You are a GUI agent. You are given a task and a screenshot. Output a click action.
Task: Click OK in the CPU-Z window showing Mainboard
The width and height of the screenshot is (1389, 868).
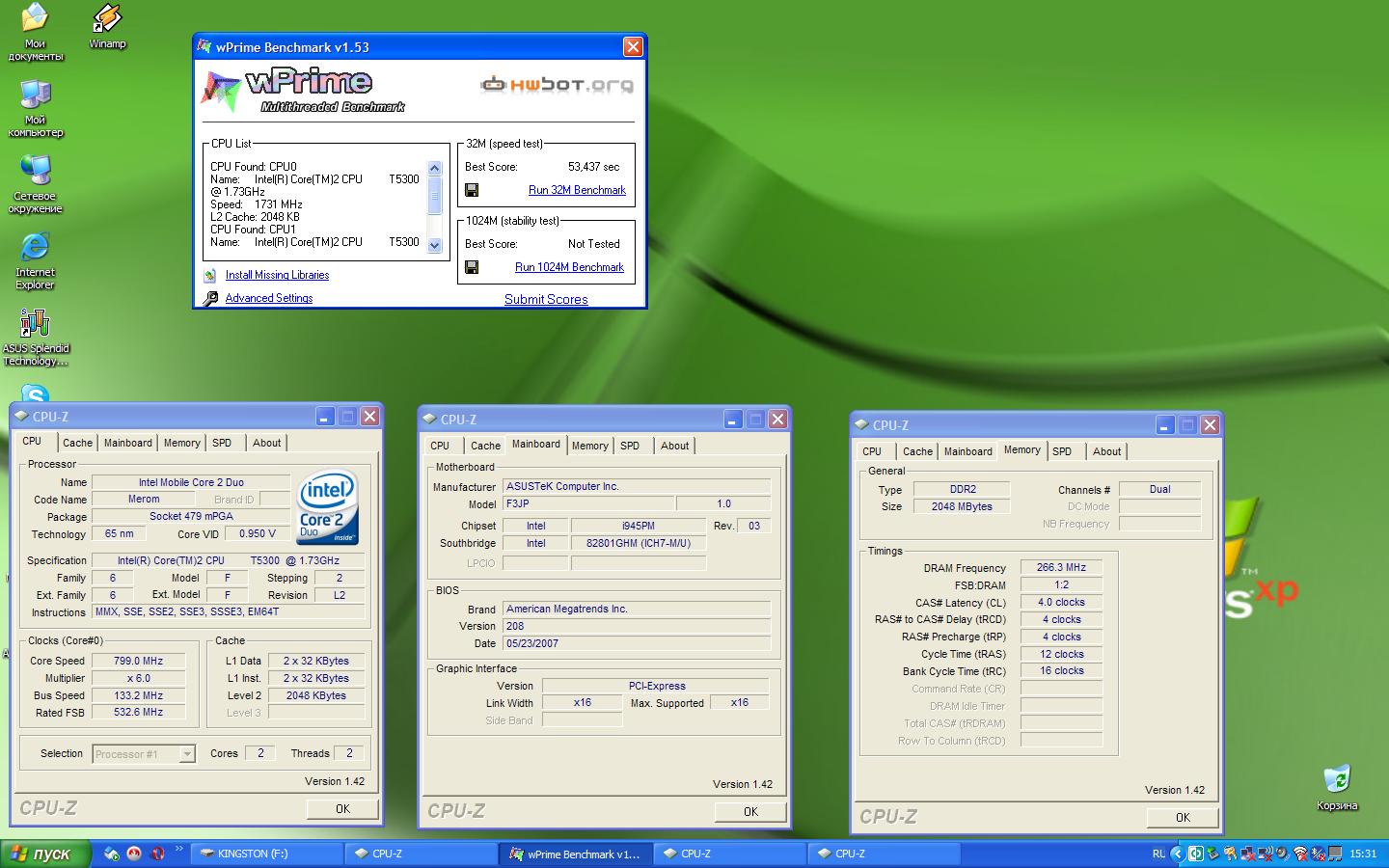coord(750,811)
